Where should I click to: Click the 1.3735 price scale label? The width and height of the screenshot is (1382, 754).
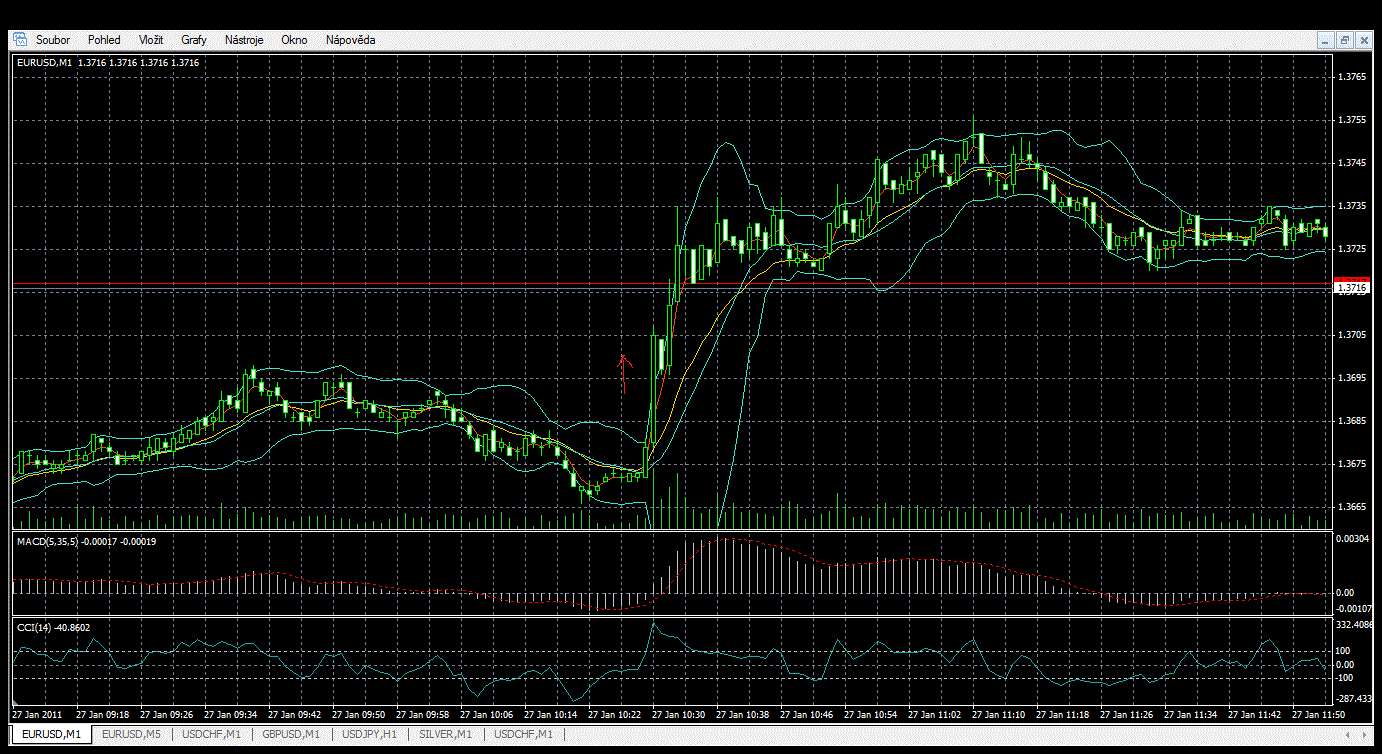[1351, 206]
